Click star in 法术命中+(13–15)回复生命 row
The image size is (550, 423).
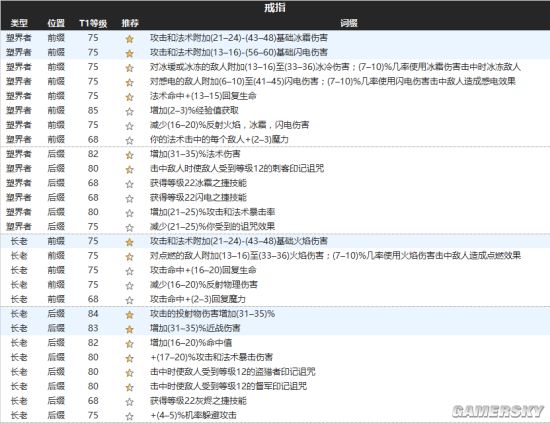pyautogui.click(x=129, y=97)
